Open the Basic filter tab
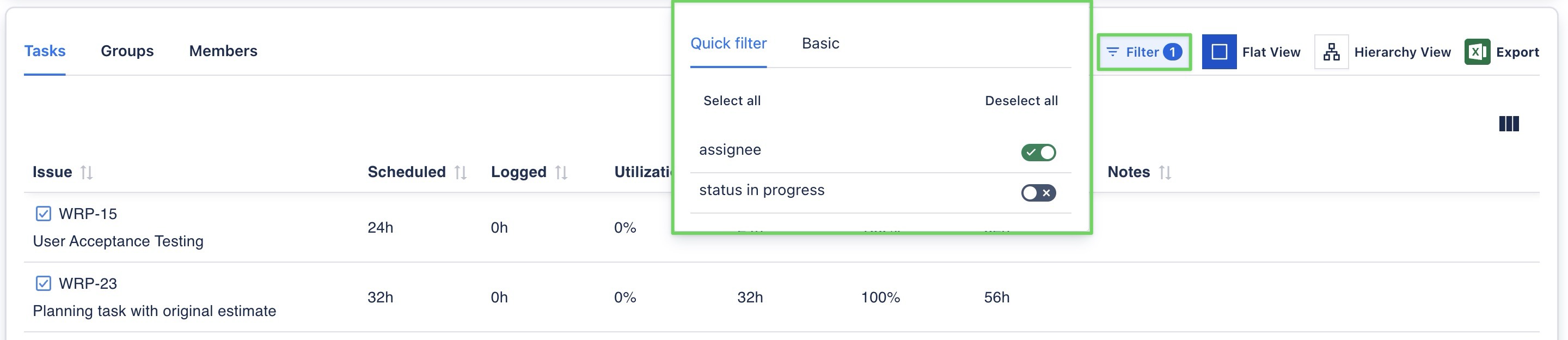This screenshot has width=1568, height=340. pos(820,43)
